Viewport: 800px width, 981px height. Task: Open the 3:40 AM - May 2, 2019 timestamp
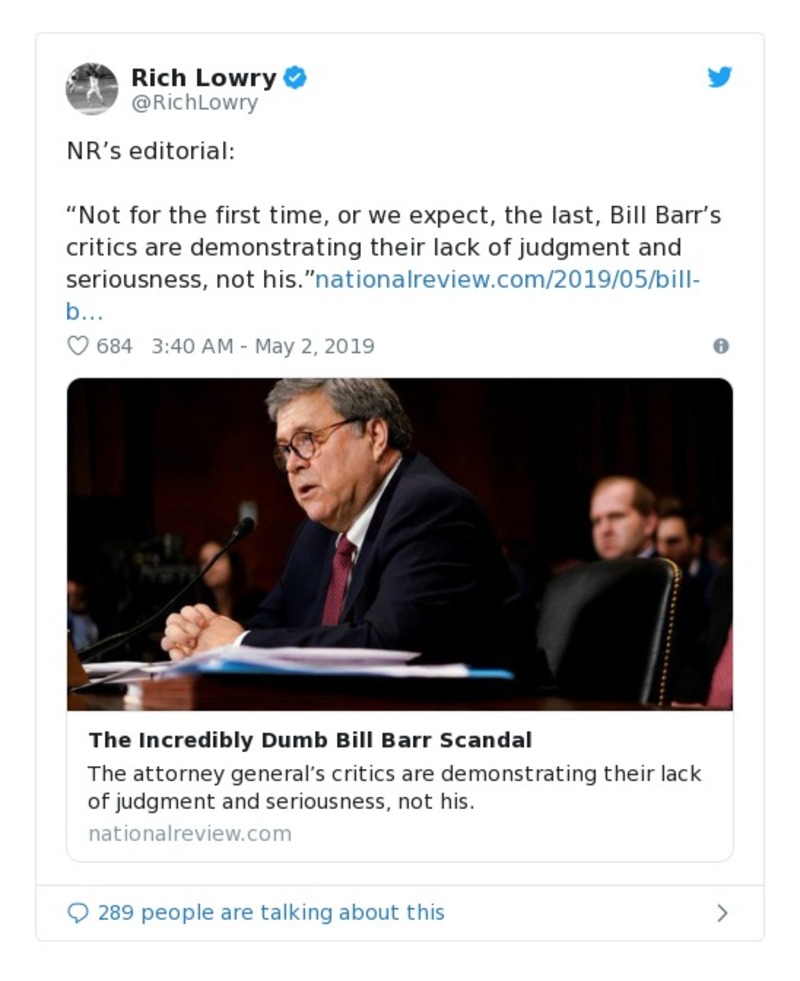[x=263, y=346]
